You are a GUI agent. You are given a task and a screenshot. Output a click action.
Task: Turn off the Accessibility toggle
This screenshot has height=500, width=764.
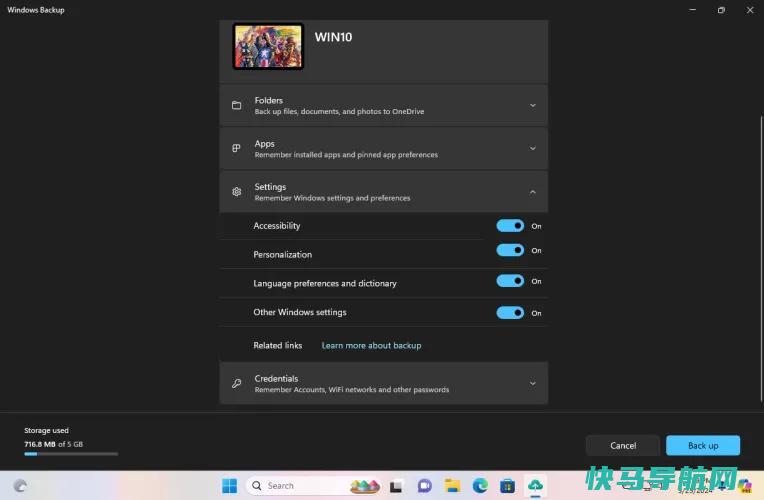[x=510, y=226]
